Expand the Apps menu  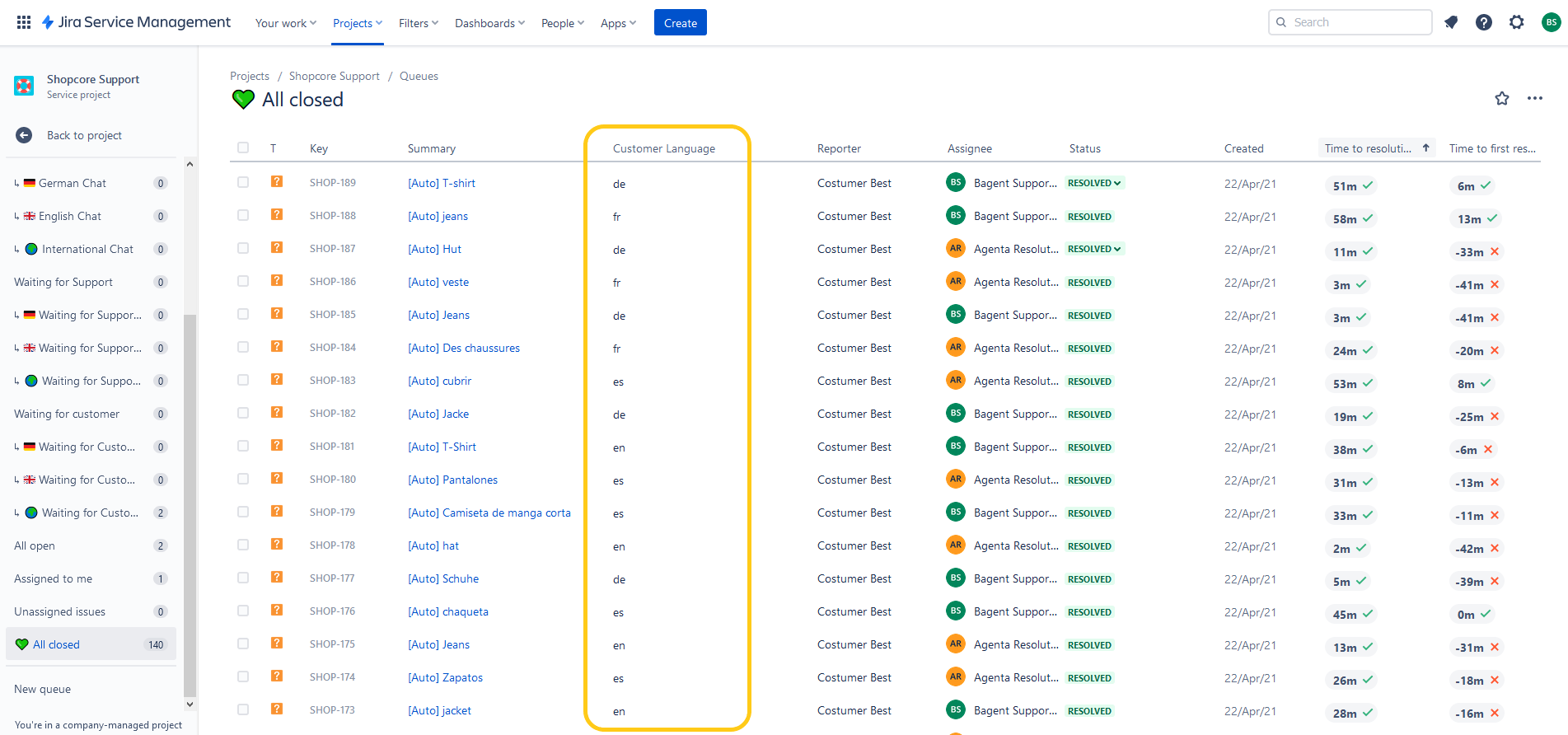tap(618, 23)
